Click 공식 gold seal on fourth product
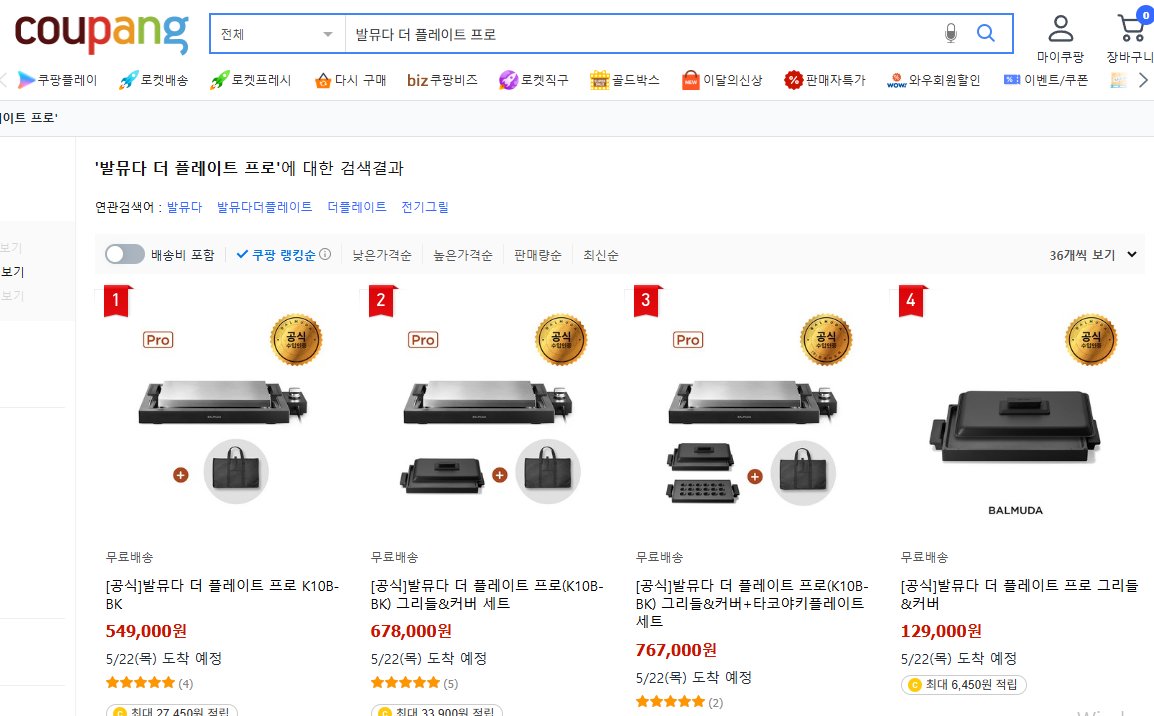This screenshot has width=1154, height=716. (x=1091, y=340)
